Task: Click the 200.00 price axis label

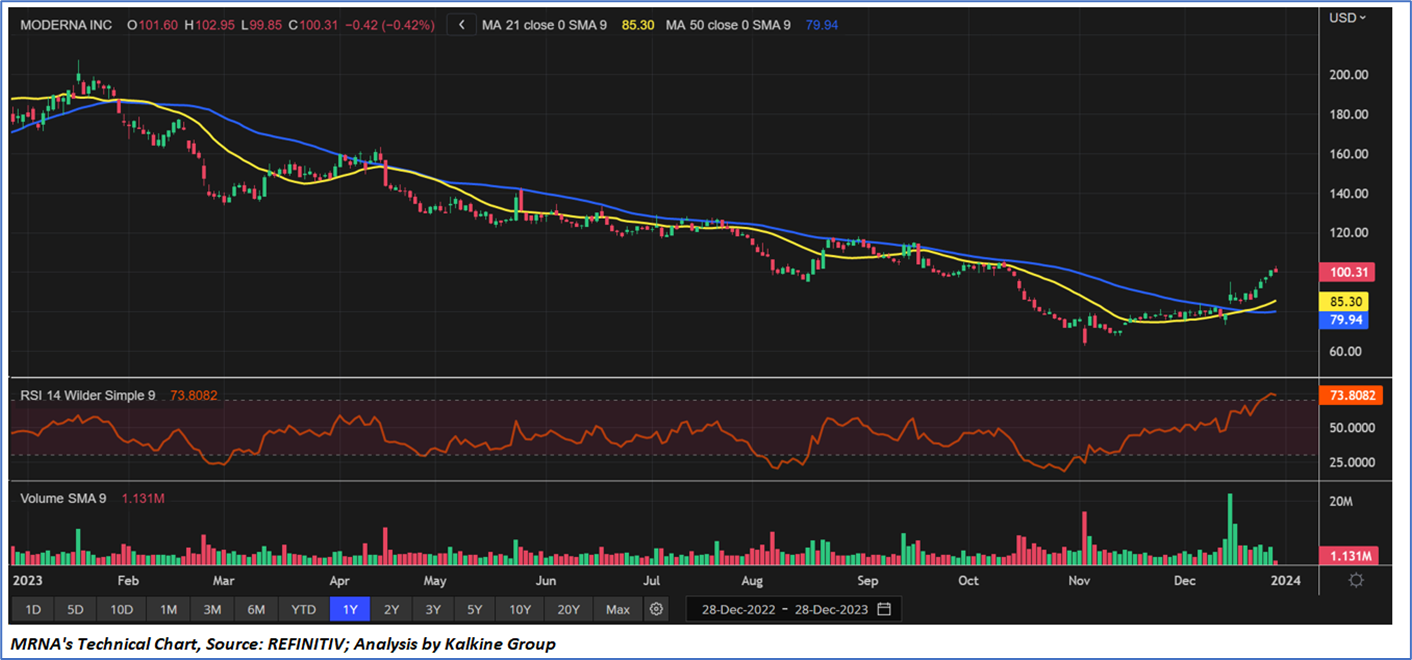Action: [x=1347, y=75]
